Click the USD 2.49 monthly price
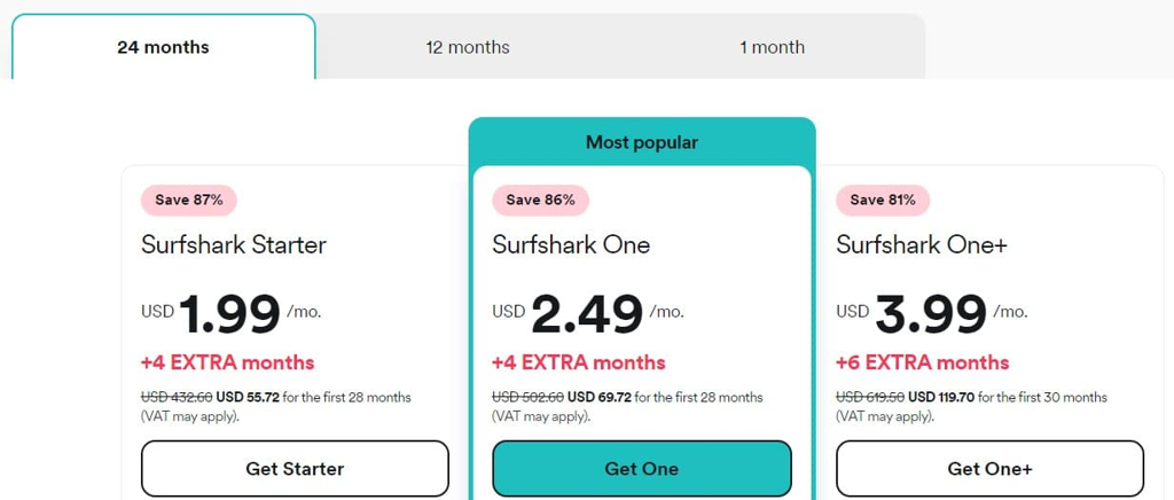The width and height of the screenshot is (1174, 500). click(x=587, y=314)
